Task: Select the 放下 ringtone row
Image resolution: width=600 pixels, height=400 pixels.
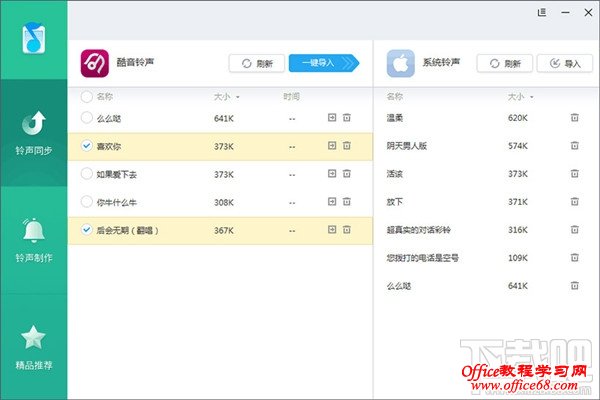Action: [x=486, y=202]
